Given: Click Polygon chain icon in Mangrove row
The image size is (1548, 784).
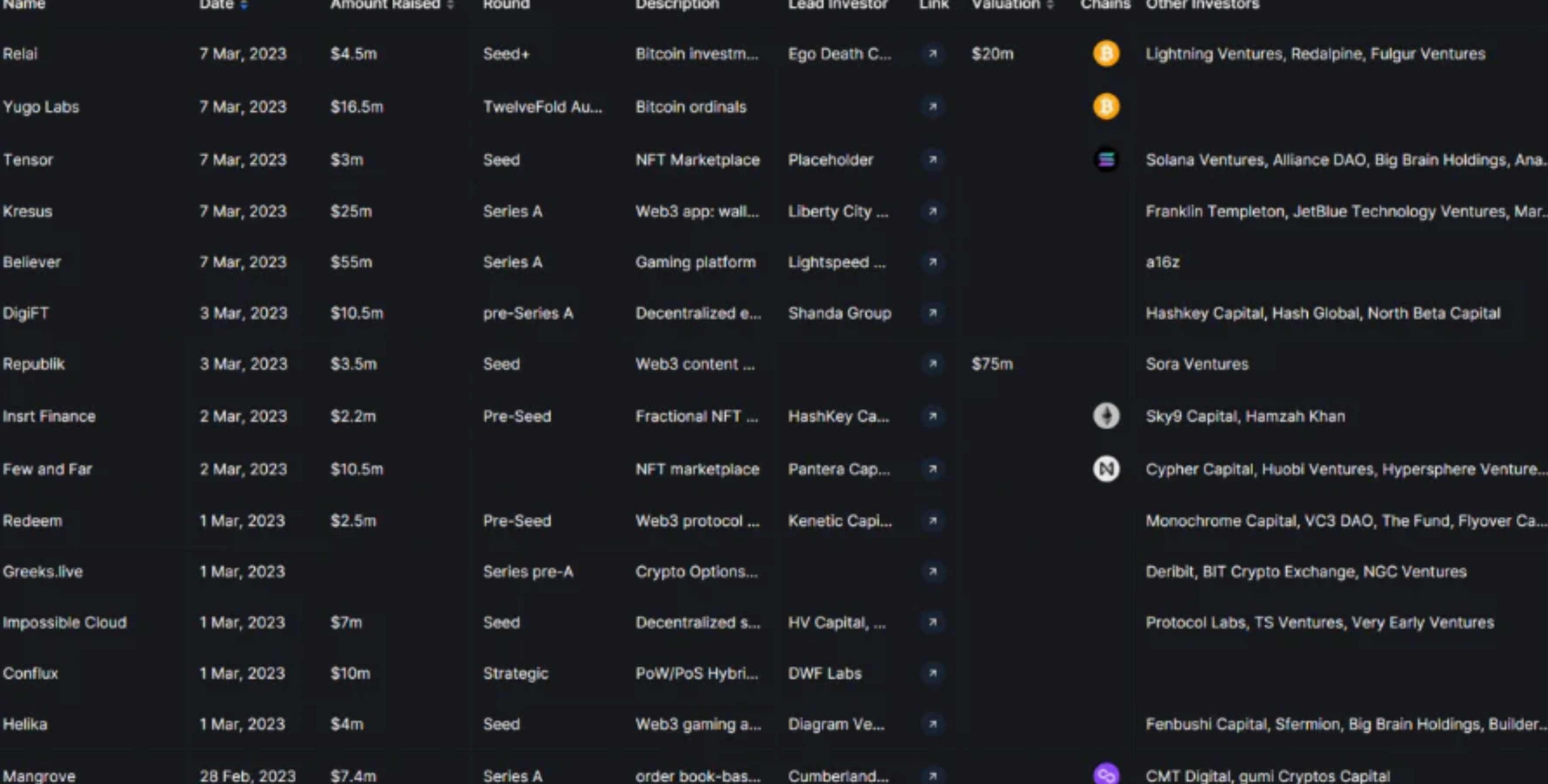Looking at the screenshot, I should click(x=1106, y=774).
